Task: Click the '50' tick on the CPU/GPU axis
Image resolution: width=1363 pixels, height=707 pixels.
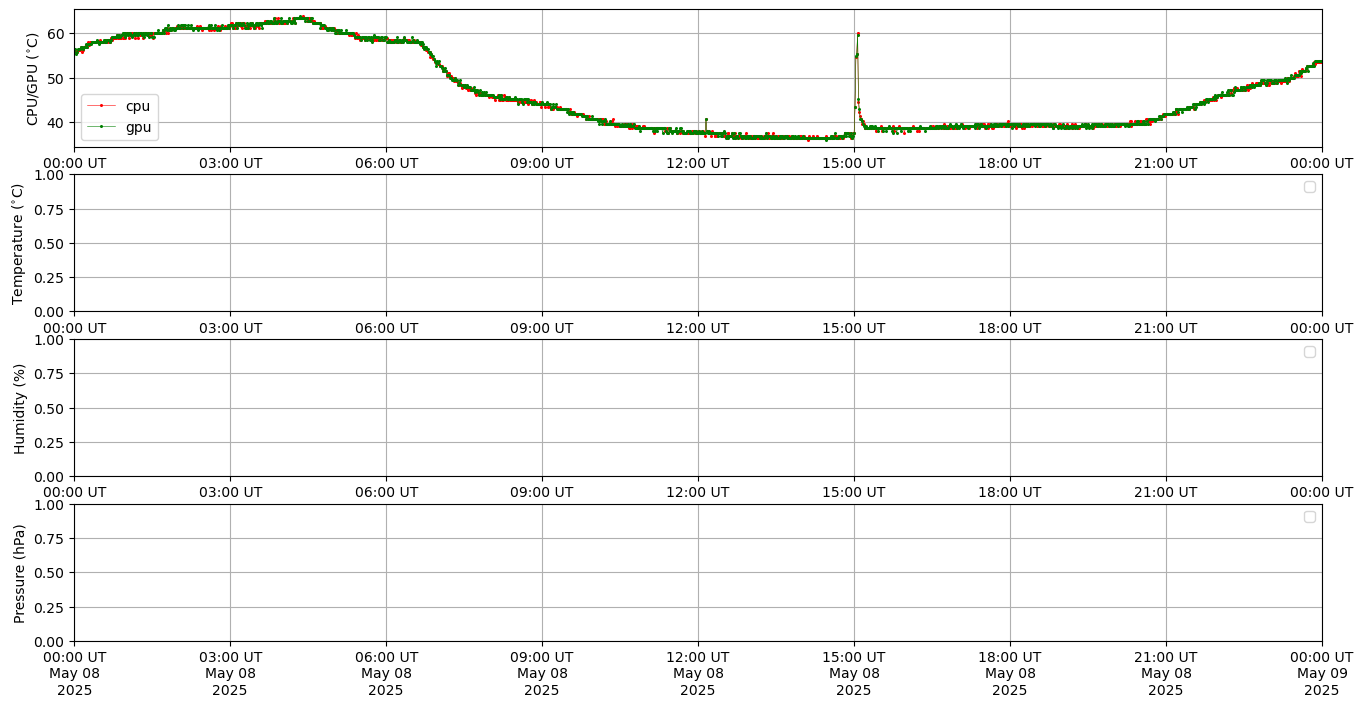Action: (56, 78)
